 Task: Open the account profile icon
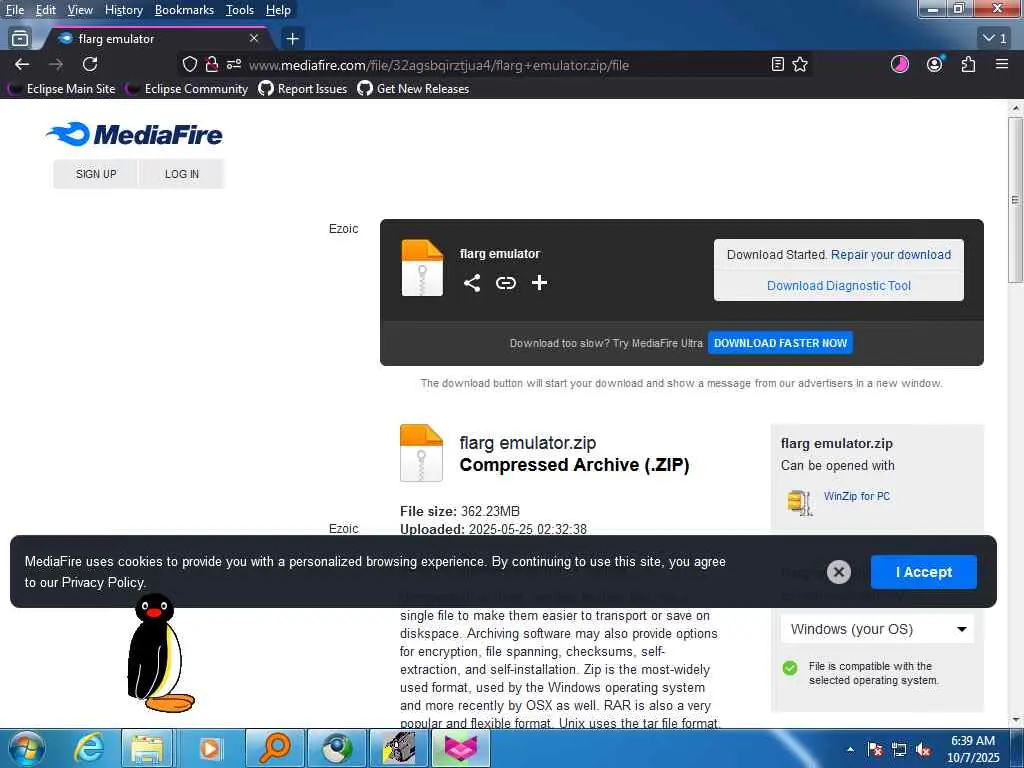coord(935,64)
